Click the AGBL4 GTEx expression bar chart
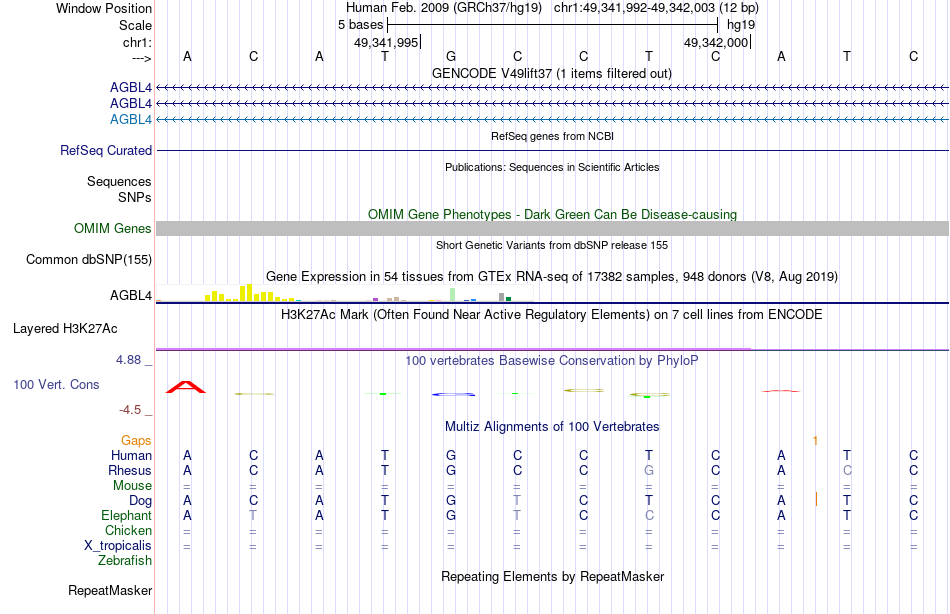Image resolution: width=950 pixels, height=614 pixels. (344, 293)
